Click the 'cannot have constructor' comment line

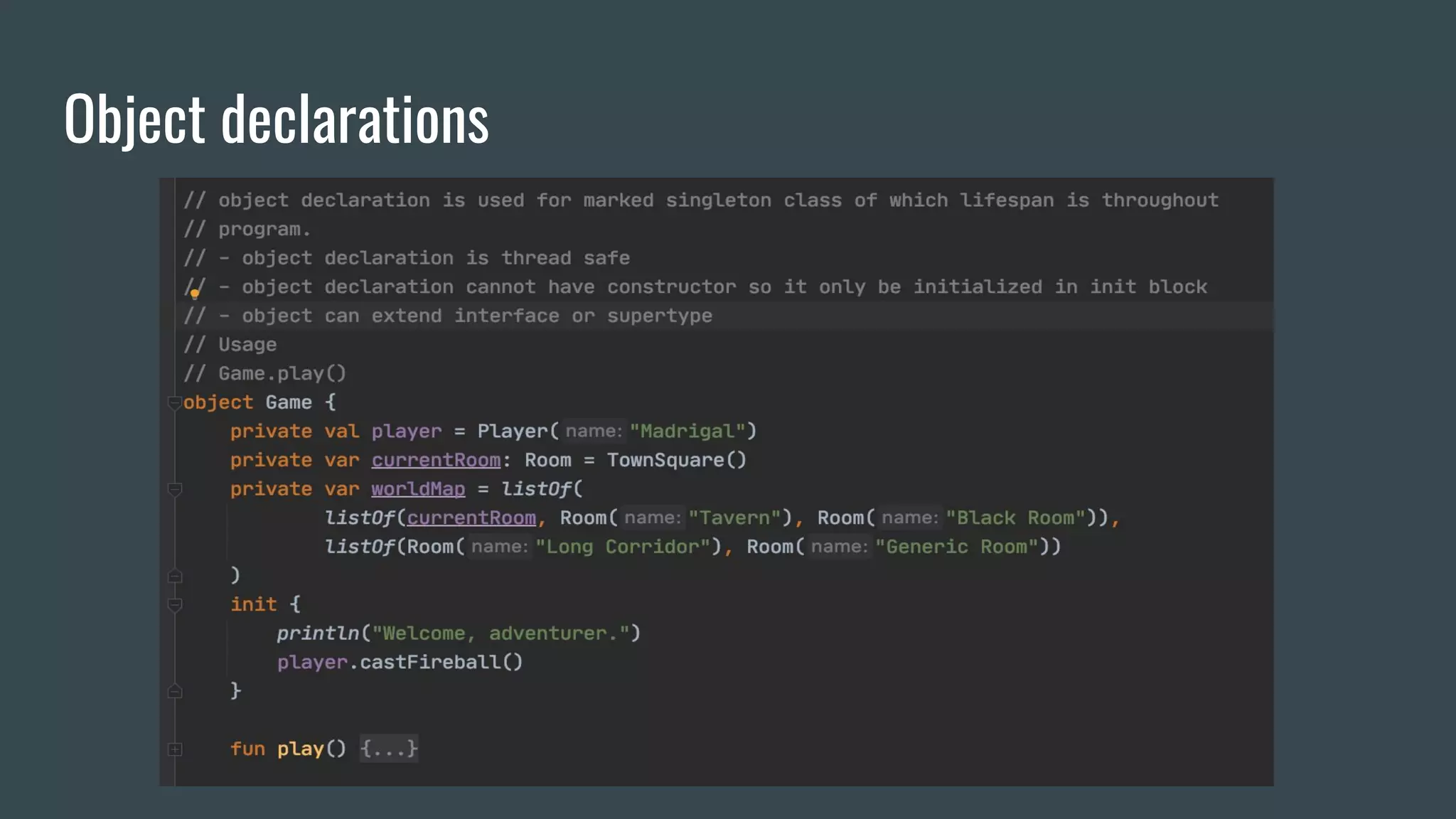695,287
